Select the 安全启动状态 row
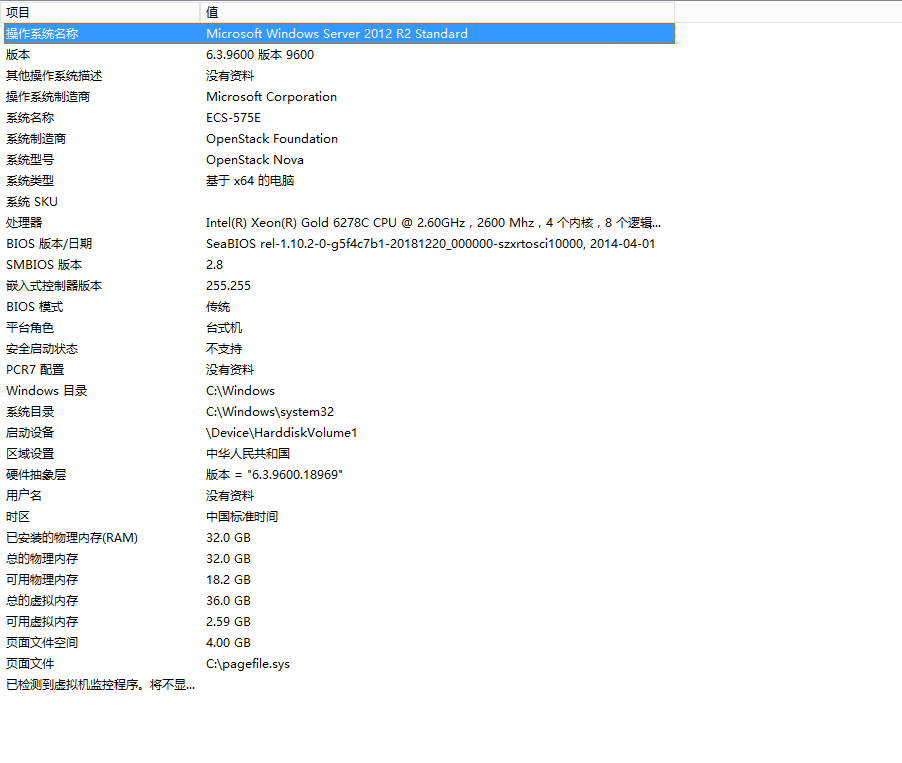 click(339, 349)
